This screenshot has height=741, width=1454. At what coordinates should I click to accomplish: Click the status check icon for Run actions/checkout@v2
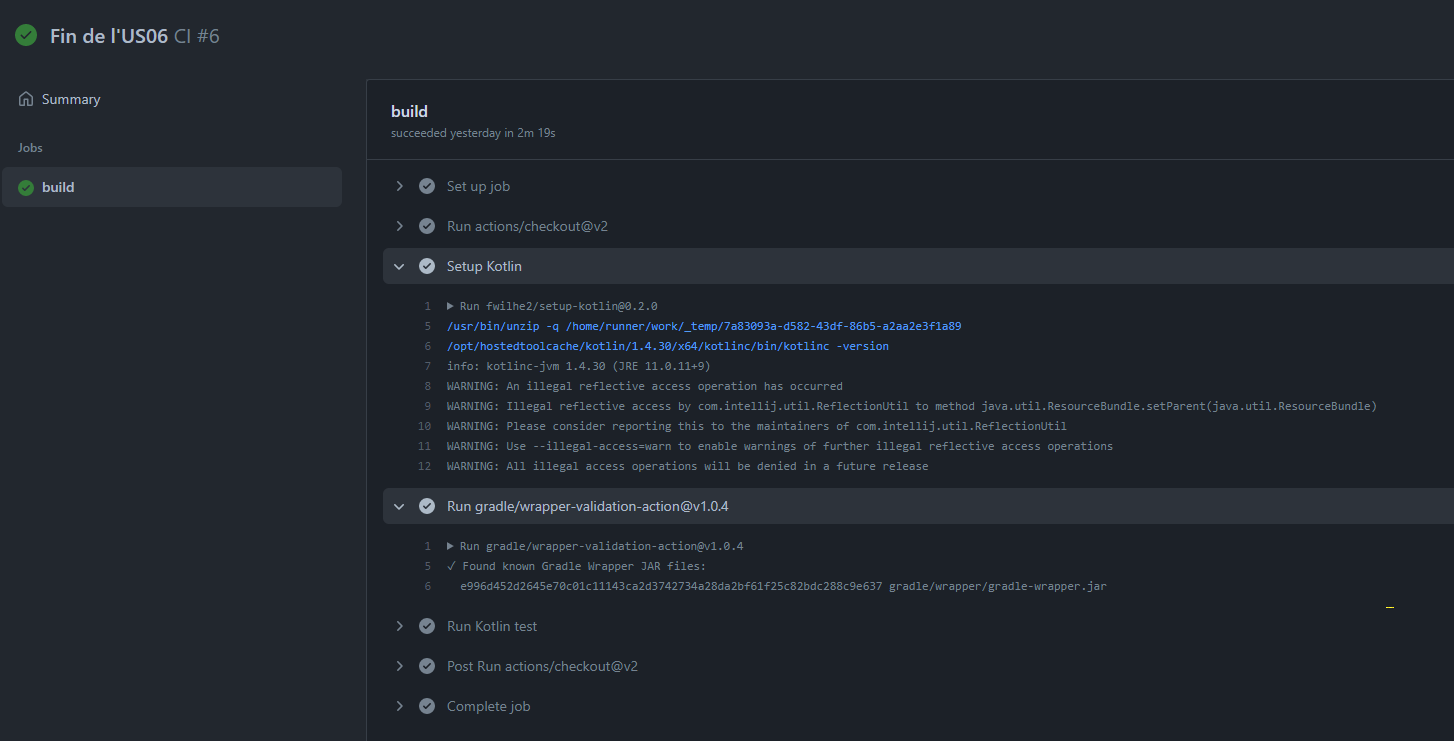427,226
